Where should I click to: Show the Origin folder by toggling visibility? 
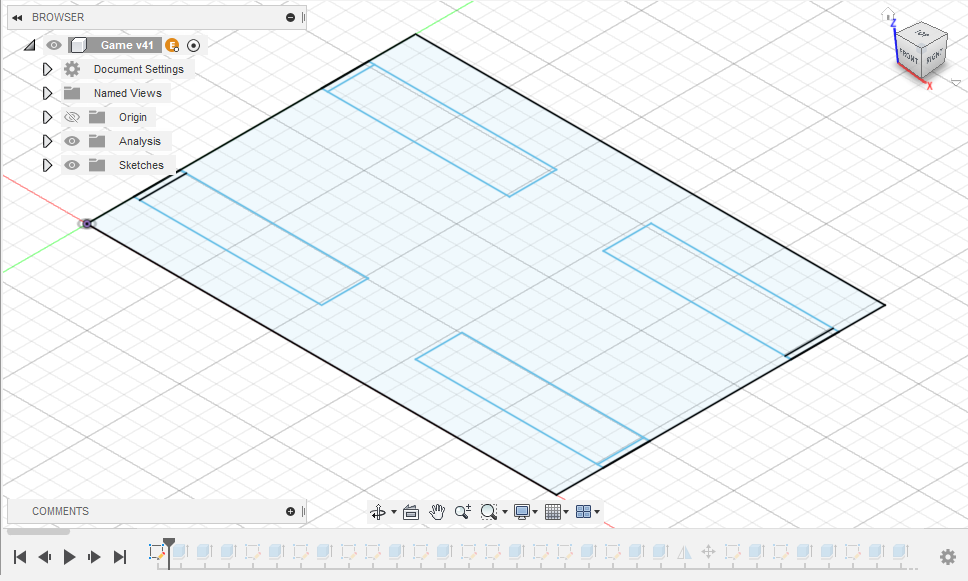[70, 117]
